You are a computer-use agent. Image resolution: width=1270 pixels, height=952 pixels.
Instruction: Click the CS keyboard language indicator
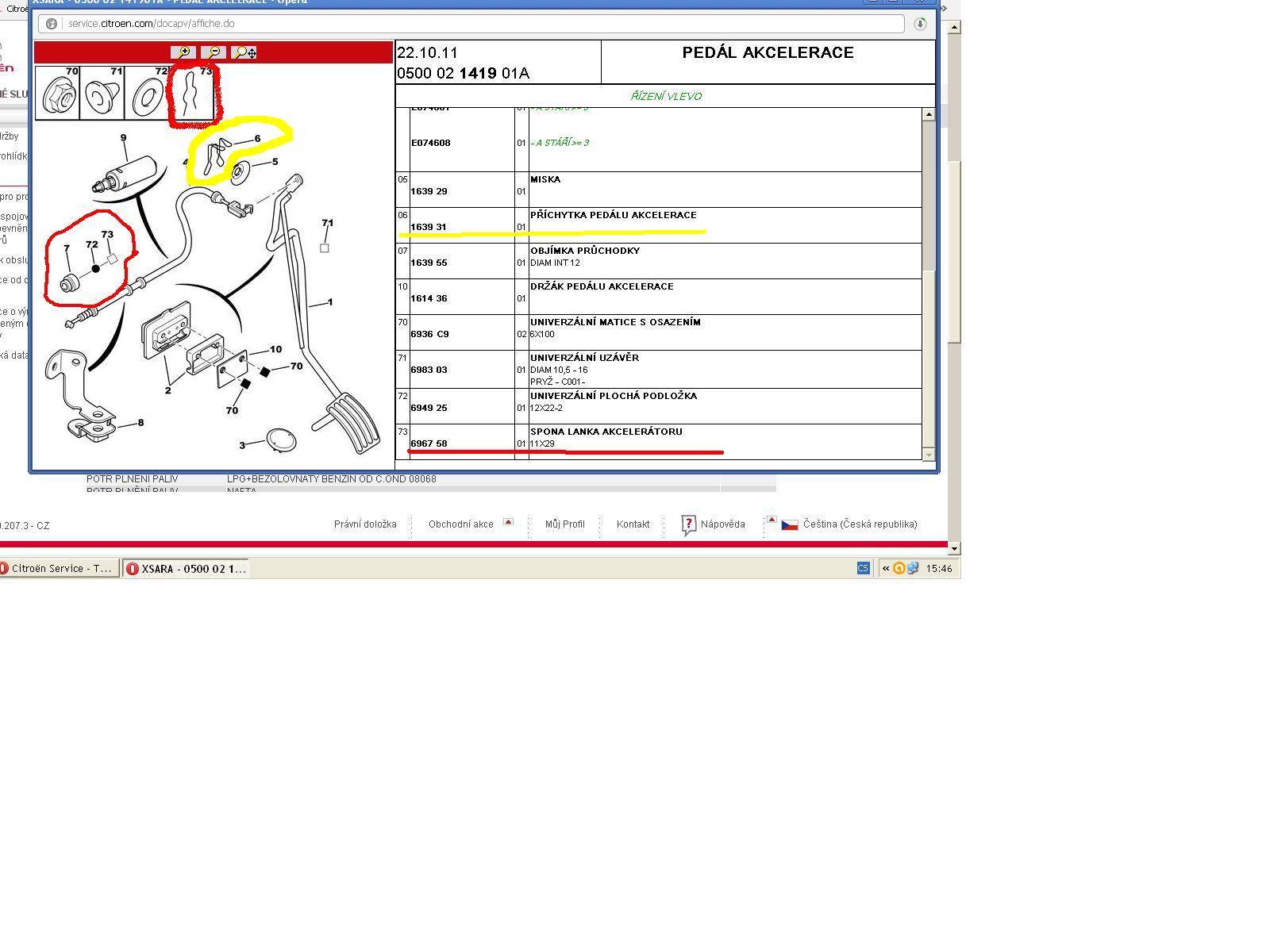point(863,568)
